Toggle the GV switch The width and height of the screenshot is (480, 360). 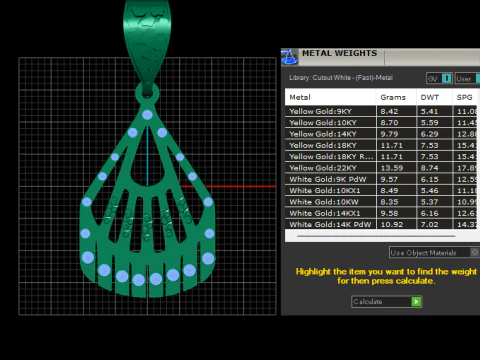(439, 79)
